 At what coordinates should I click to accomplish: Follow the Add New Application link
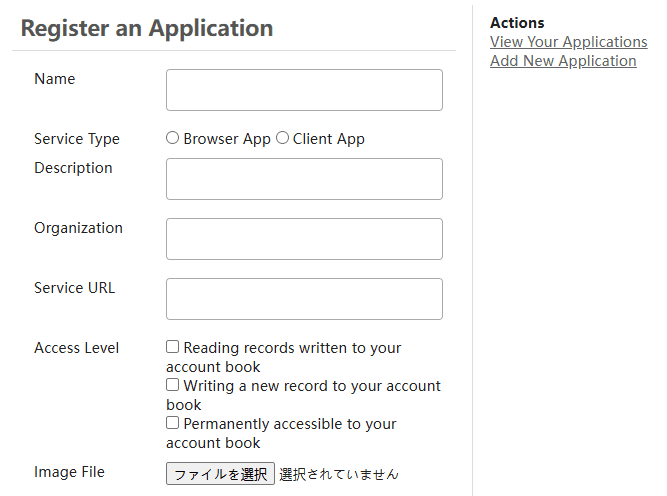pyautogui.click(x=563, y=61)
